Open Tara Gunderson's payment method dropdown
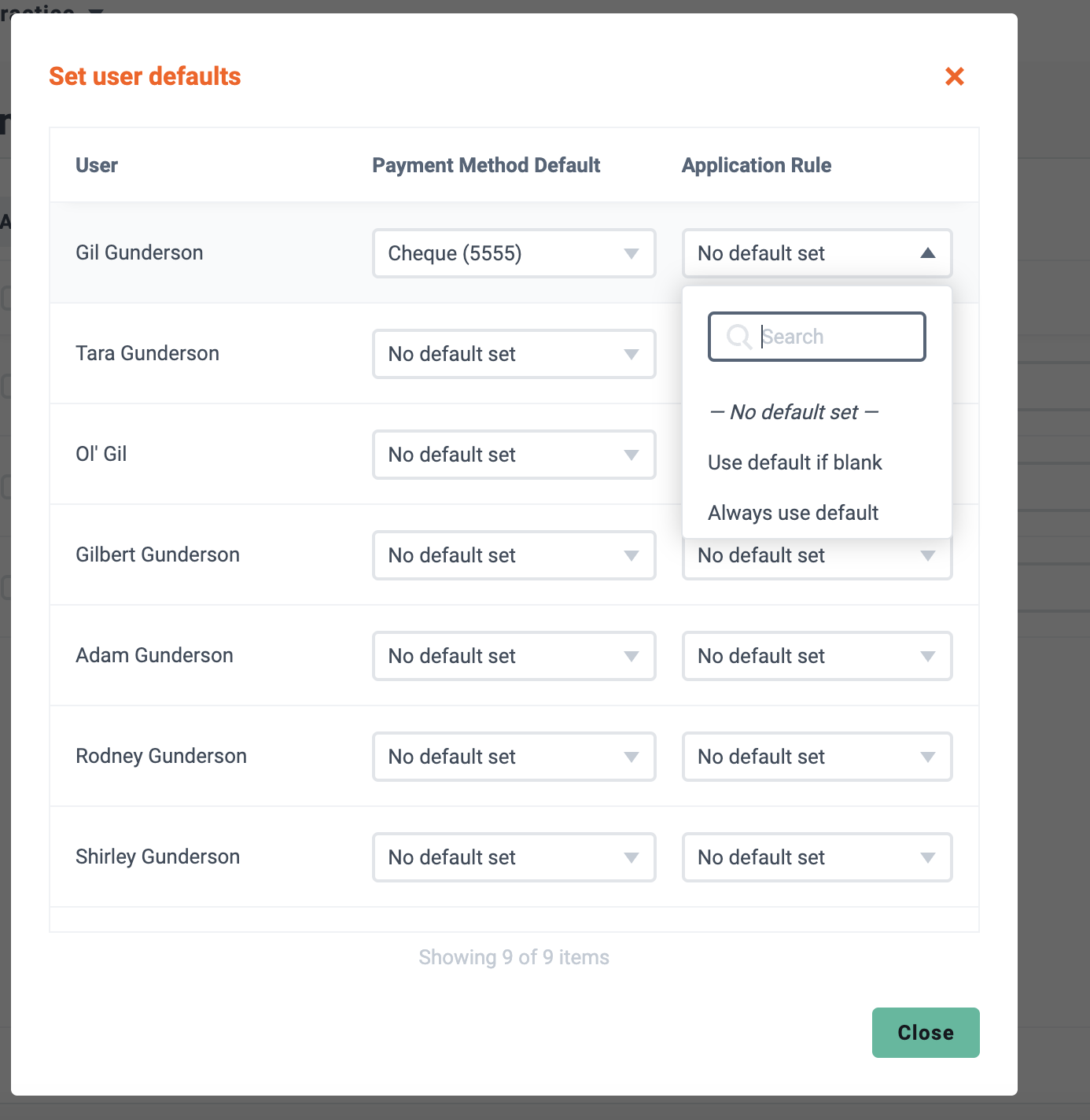Screen dimensions: 1090x1120 pyautogui.click(x=514, y=354)
